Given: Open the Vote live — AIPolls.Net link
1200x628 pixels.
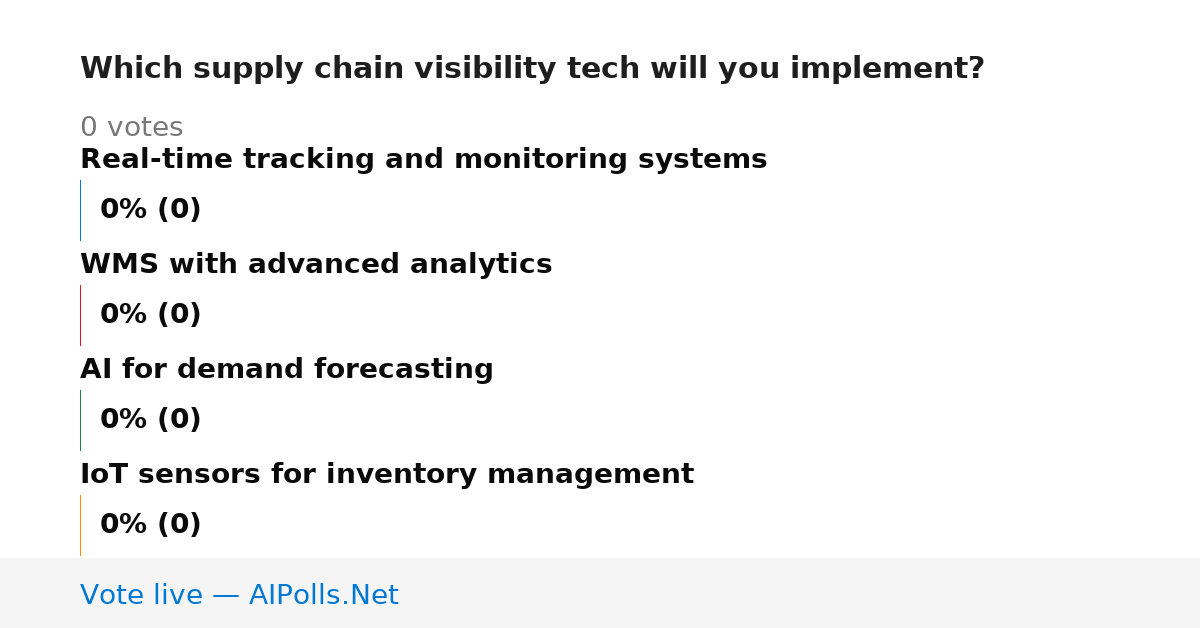Looking at the screenshot, I should tap(239, 596).
